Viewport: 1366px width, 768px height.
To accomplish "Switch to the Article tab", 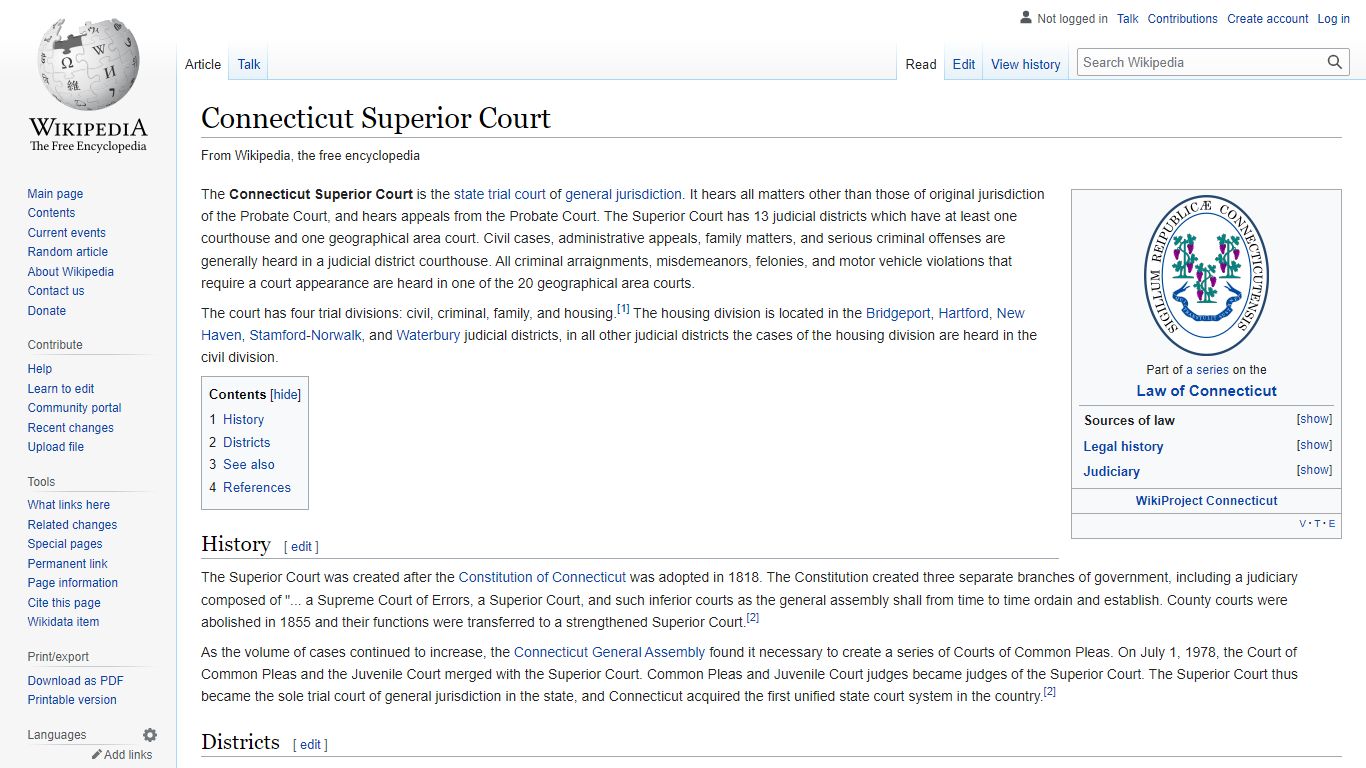I will (203, 64).
